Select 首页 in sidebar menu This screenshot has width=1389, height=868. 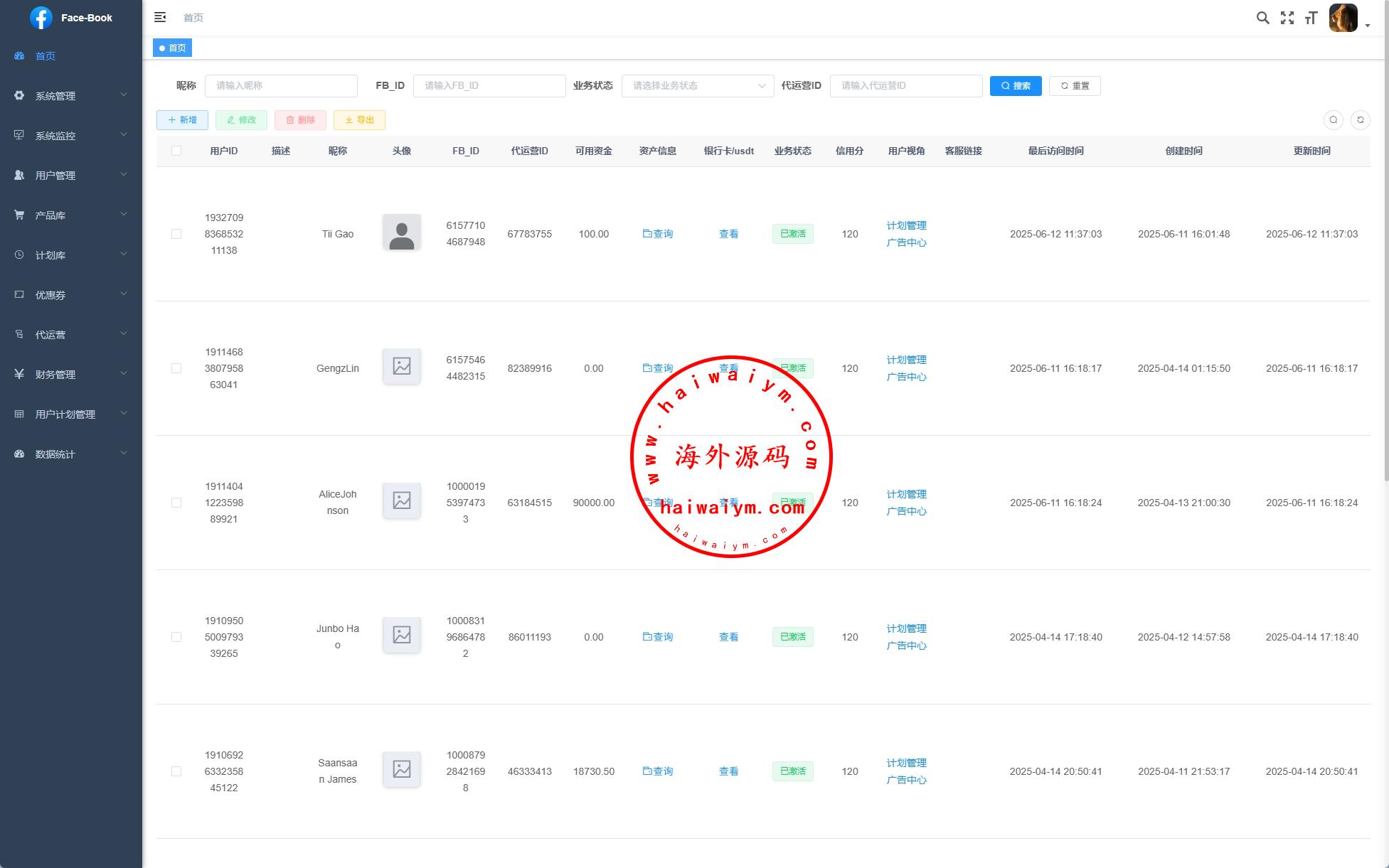pyautogui.click(x=45, y=56)
